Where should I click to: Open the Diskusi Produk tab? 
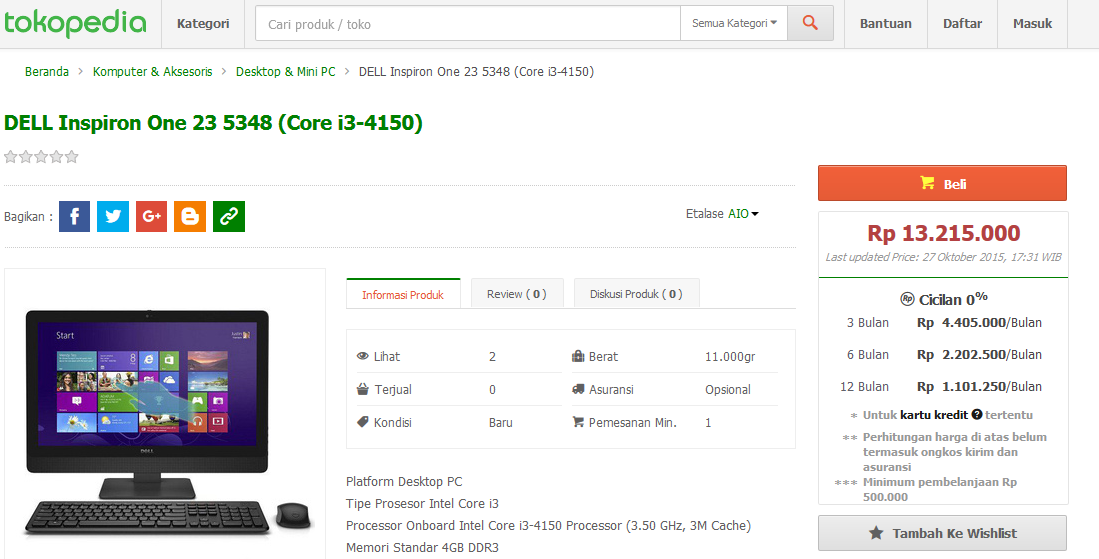click(636, 294)
